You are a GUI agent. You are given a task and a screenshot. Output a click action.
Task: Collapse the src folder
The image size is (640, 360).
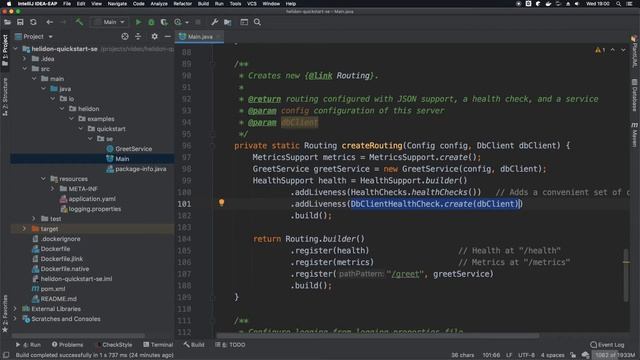[x=25, y=69]
